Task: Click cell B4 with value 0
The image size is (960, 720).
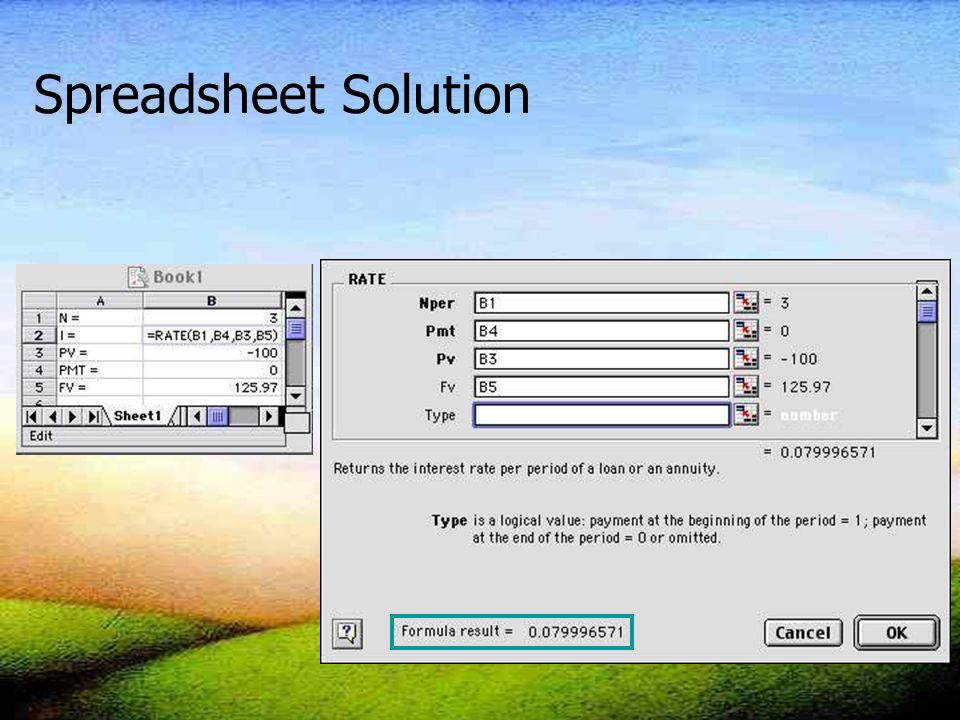Action: [212, 370]
